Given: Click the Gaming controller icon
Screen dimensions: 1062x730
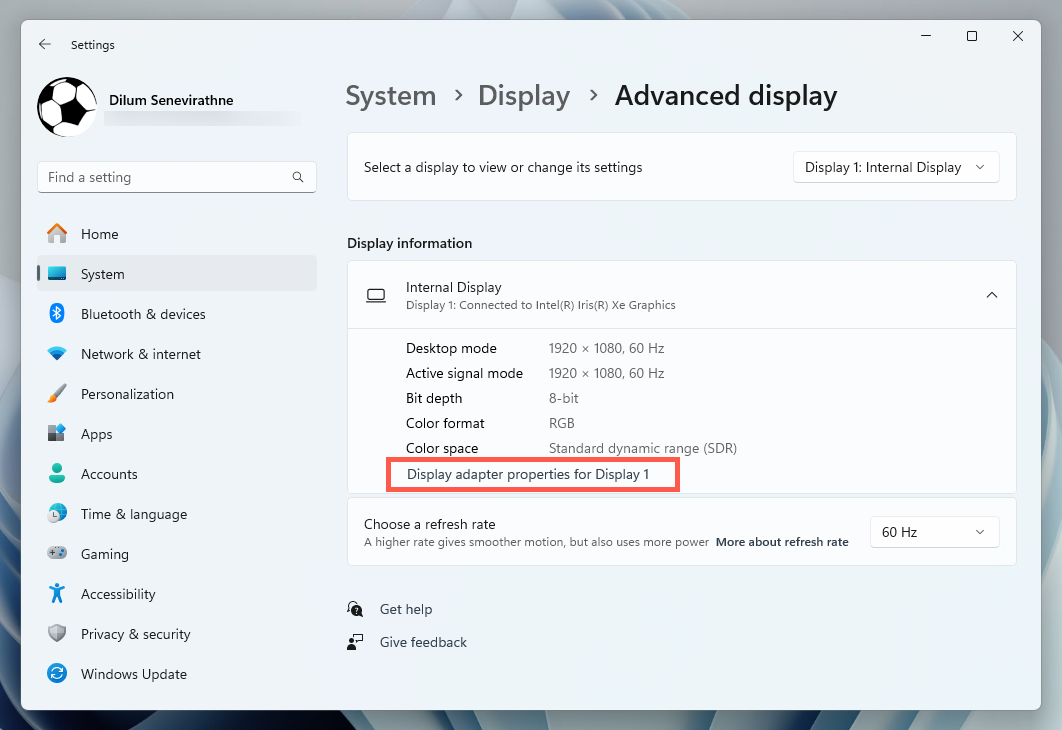Looking at the screenshot, I should coord(57,554).
